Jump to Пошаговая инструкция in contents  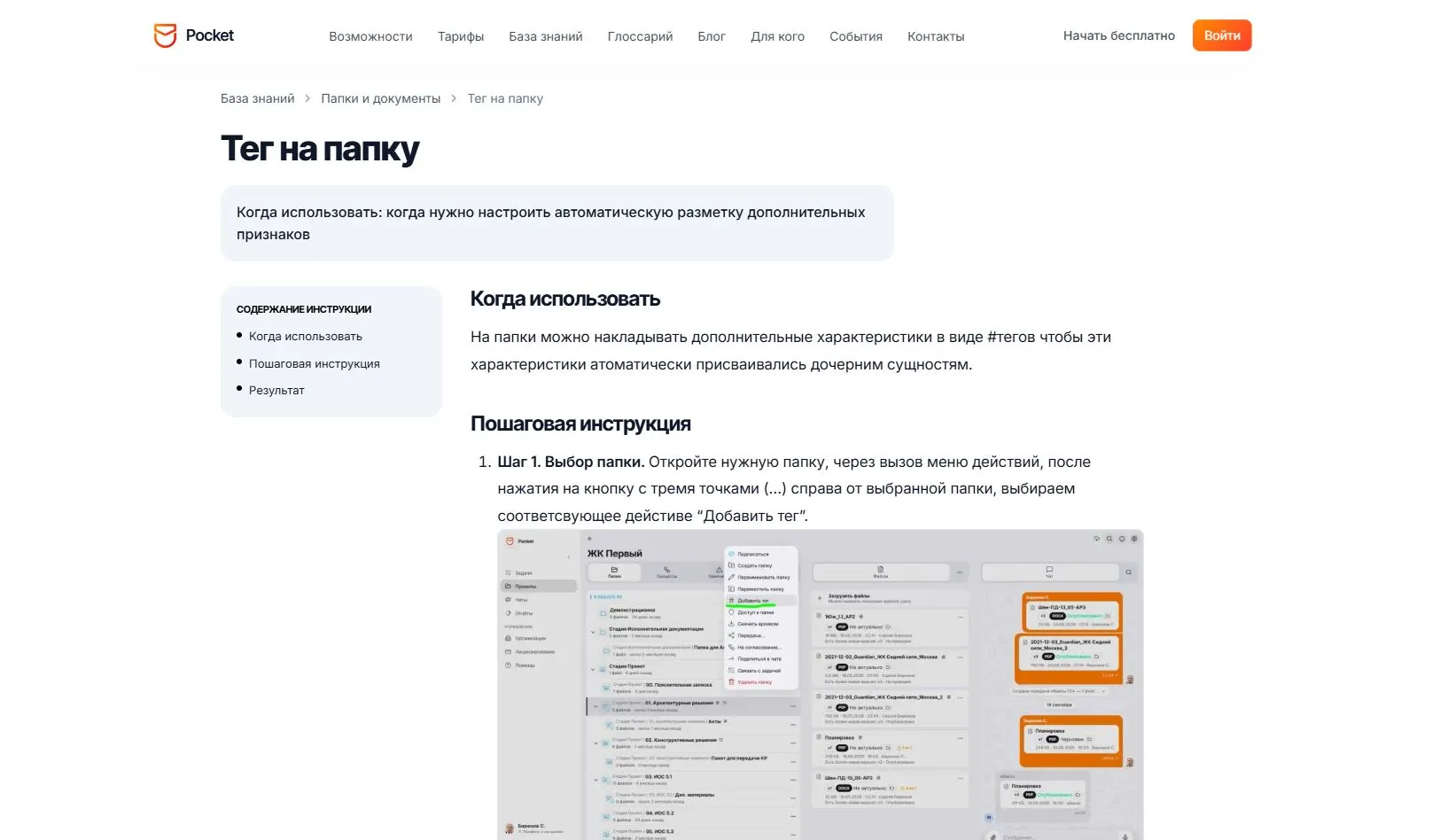pyautogui.click(x=315, y=364)
